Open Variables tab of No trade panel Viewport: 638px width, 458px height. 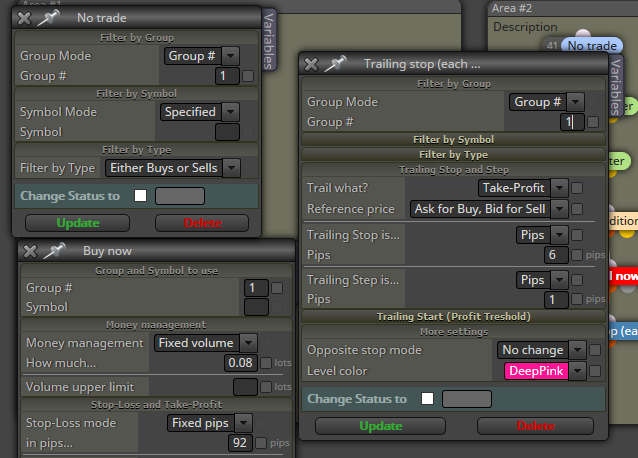[x=269, y=40]
